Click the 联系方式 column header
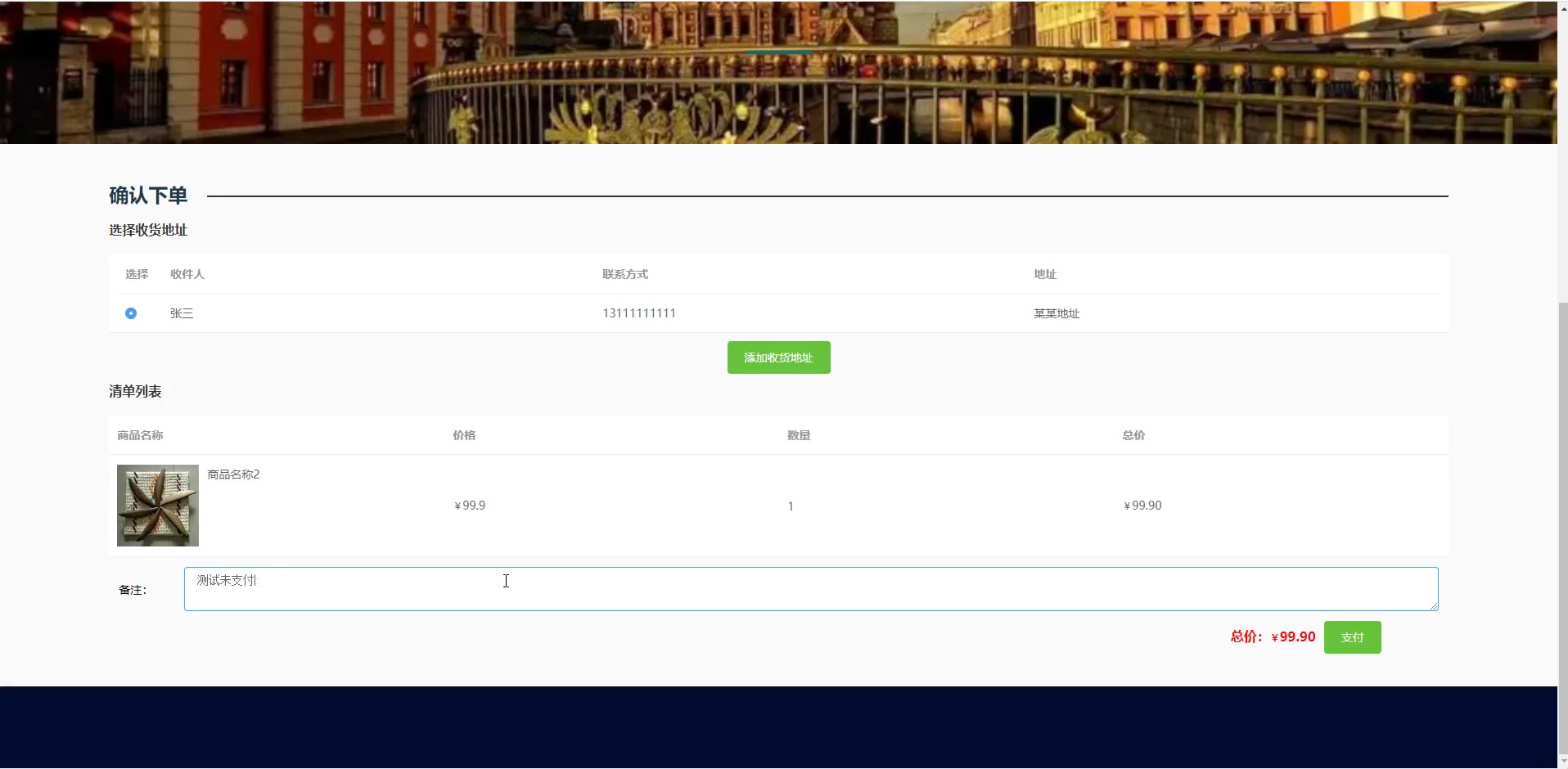1568x769 pixels. (625, 274)
